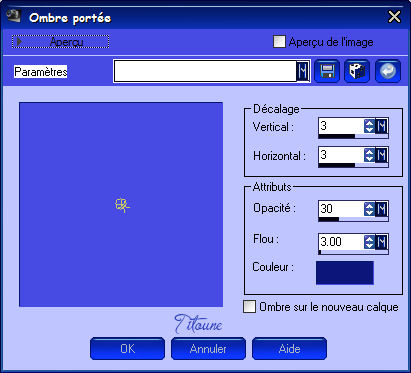Click the Aide help button
411x373 pixels.
[x=289, y=349]
